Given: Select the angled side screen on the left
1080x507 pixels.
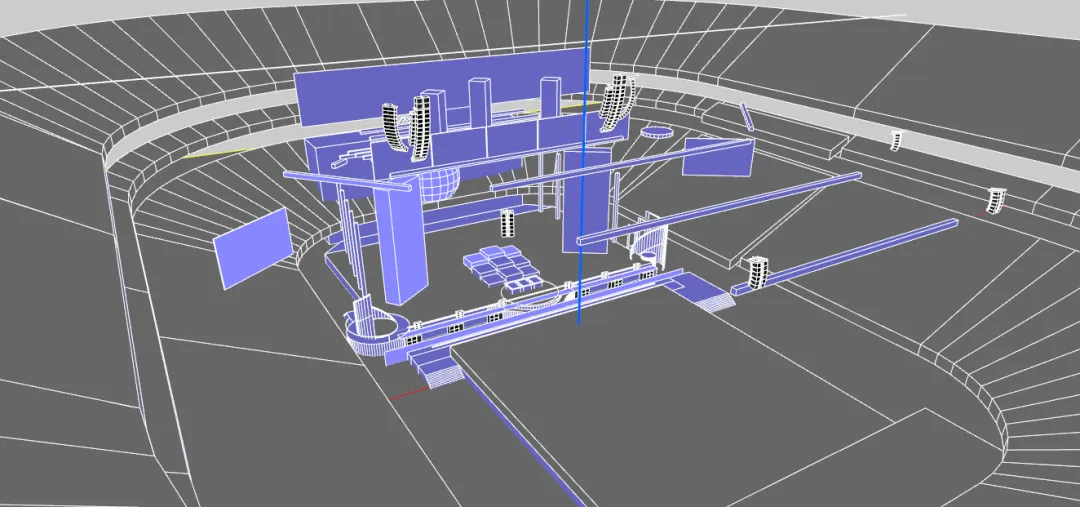Looking at the screenshot, I should [250, 247].
